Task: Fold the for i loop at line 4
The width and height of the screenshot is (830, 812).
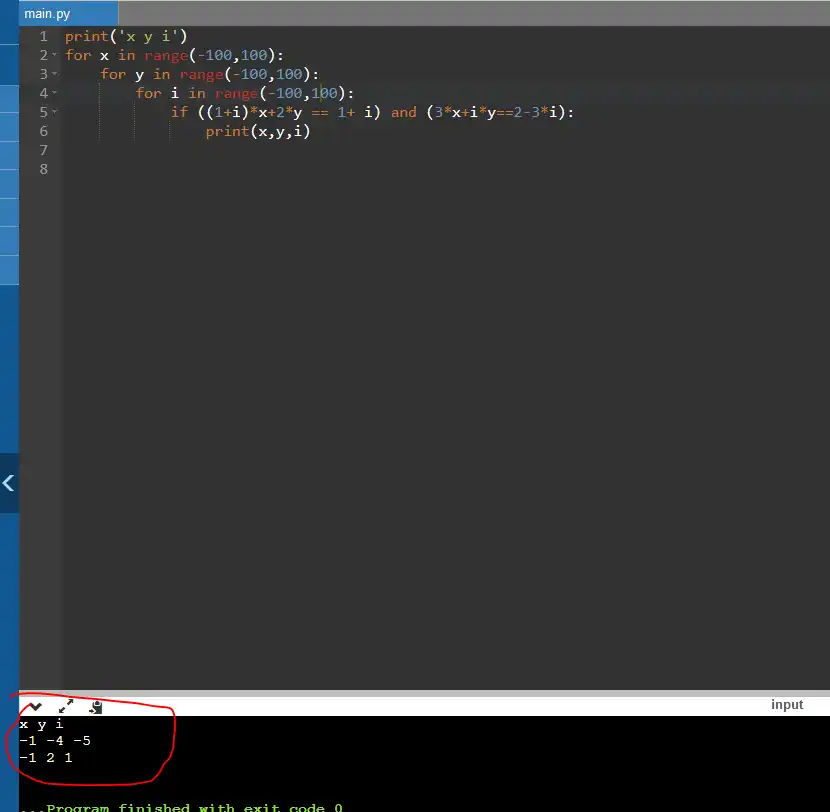Action: pyautogui.click(x=55, y=93)
